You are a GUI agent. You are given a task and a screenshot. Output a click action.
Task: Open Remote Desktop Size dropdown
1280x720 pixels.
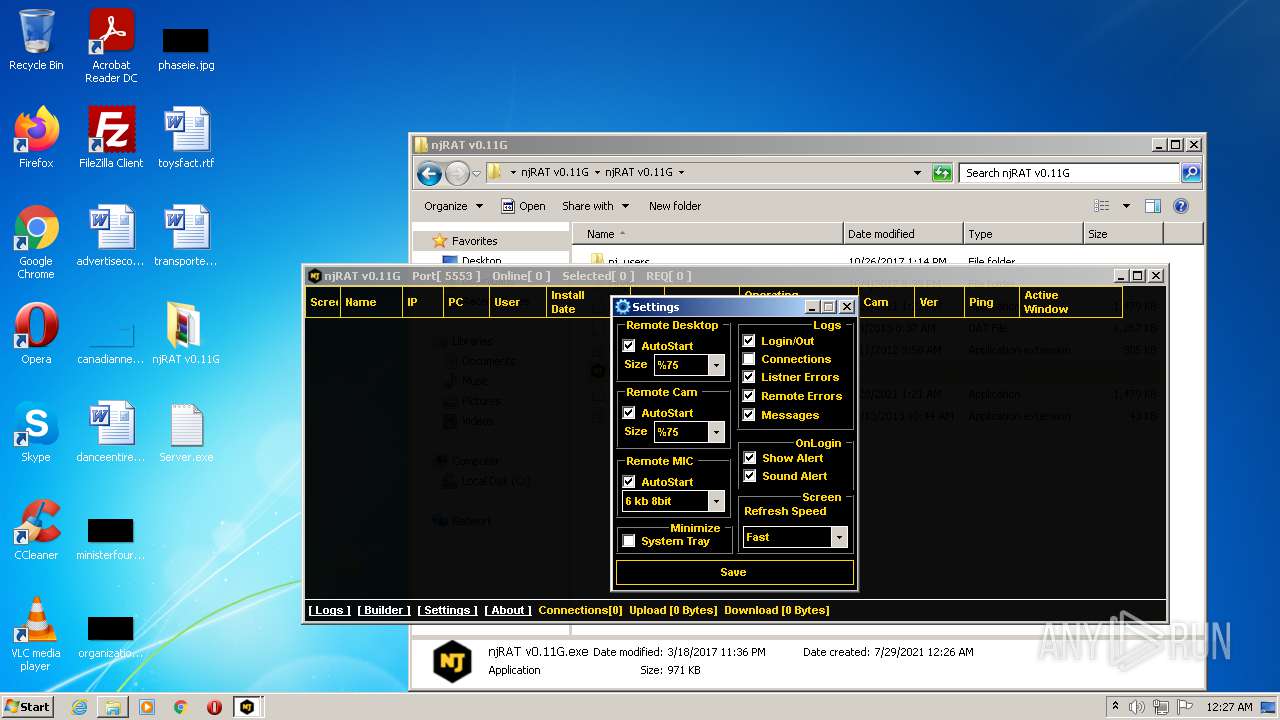(x=716, y=365)
